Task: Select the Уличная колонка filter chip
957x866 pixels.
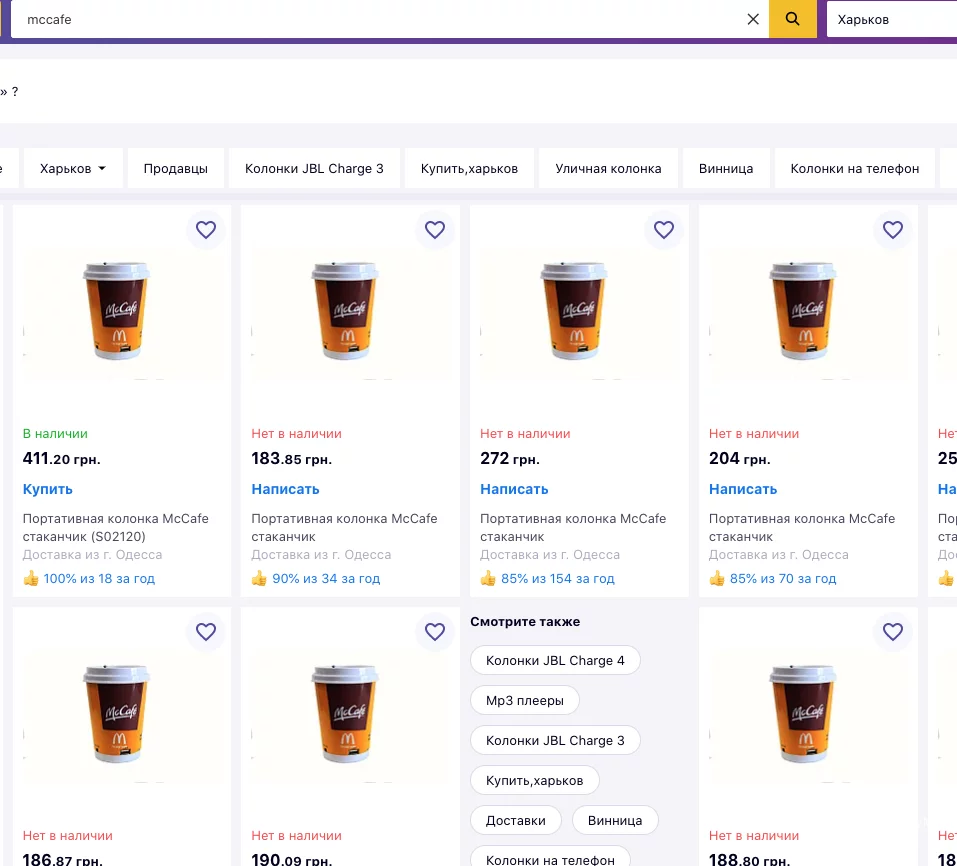Action: (609, 168)
